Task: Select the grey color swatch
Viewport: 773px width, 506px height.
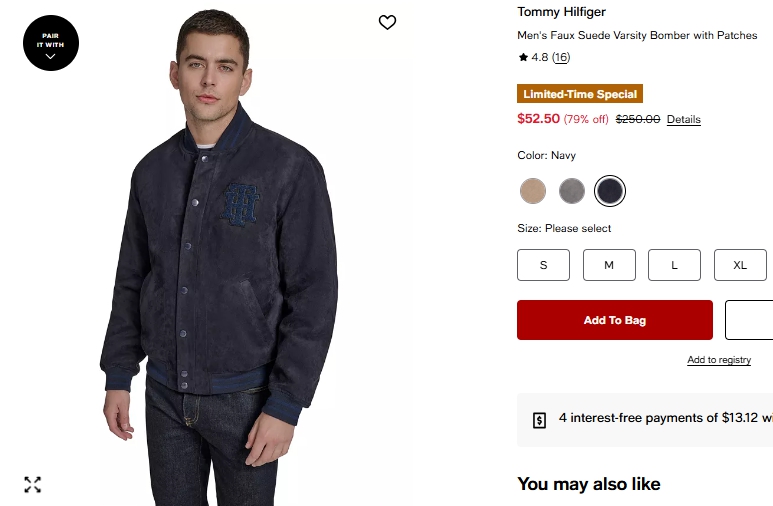Action: 572,190
